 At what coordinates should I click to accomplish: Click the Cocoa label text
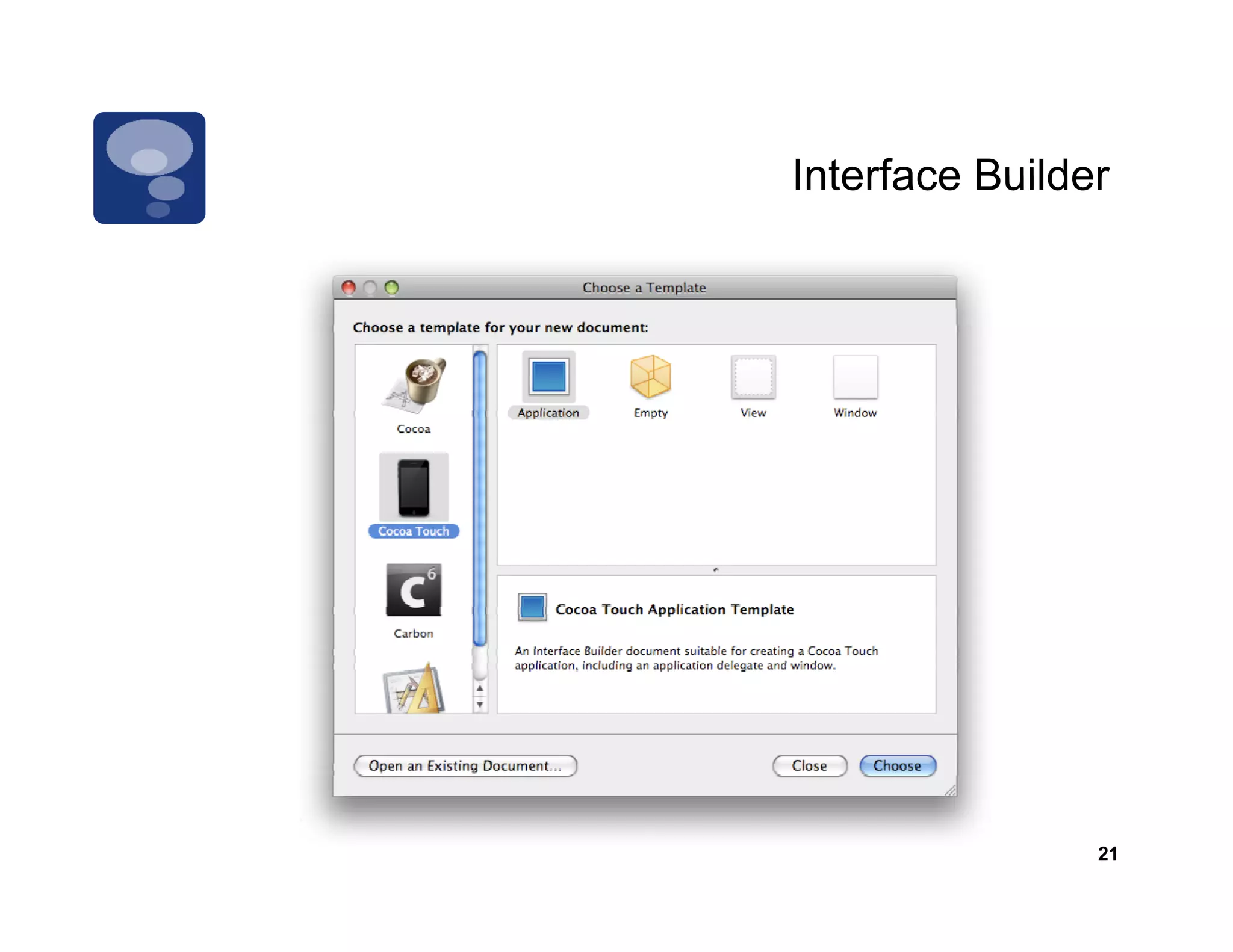[x=414, y=429]
